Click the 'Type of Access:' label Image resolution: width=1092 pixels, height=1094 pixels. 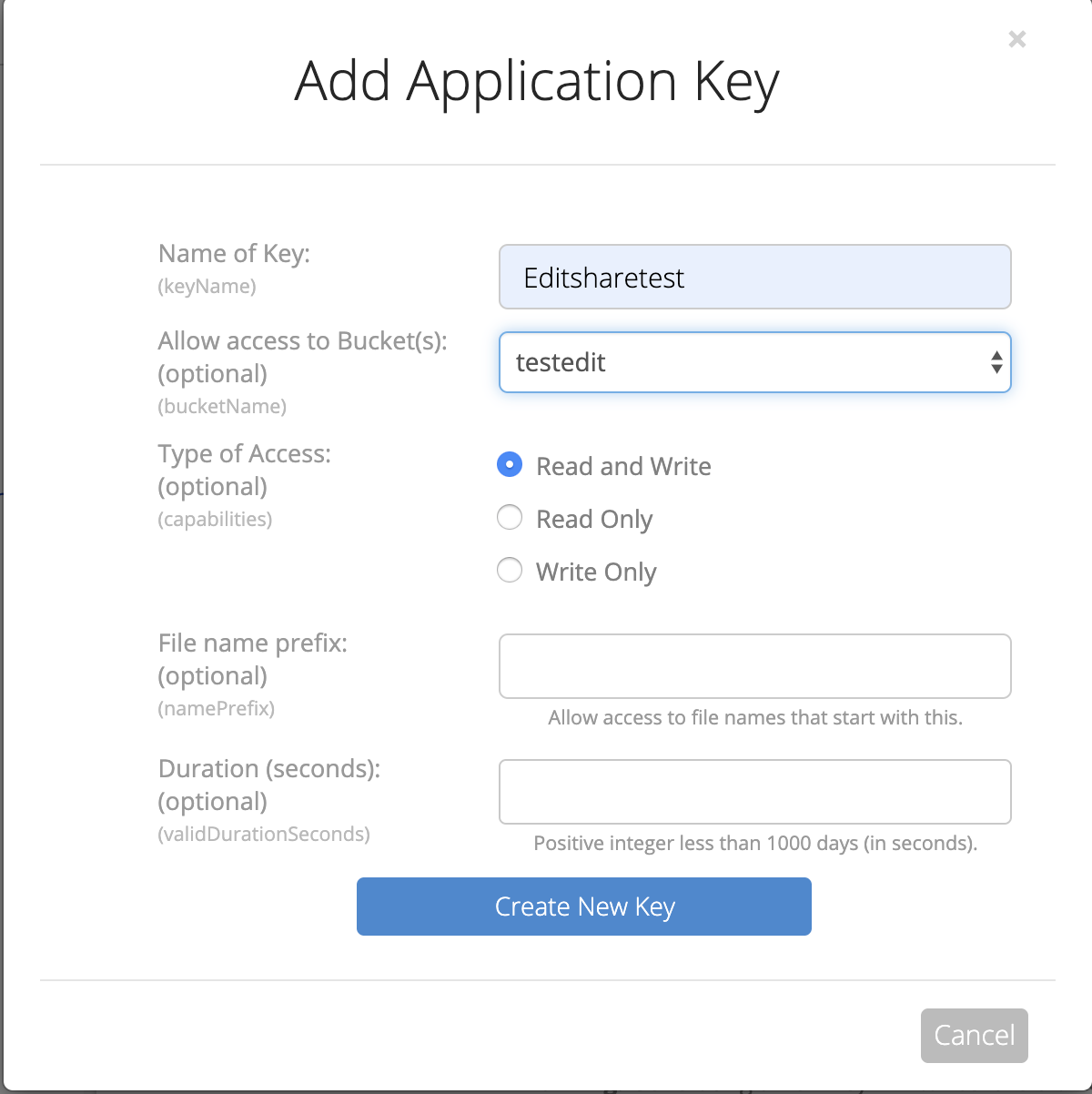(244, 453)
